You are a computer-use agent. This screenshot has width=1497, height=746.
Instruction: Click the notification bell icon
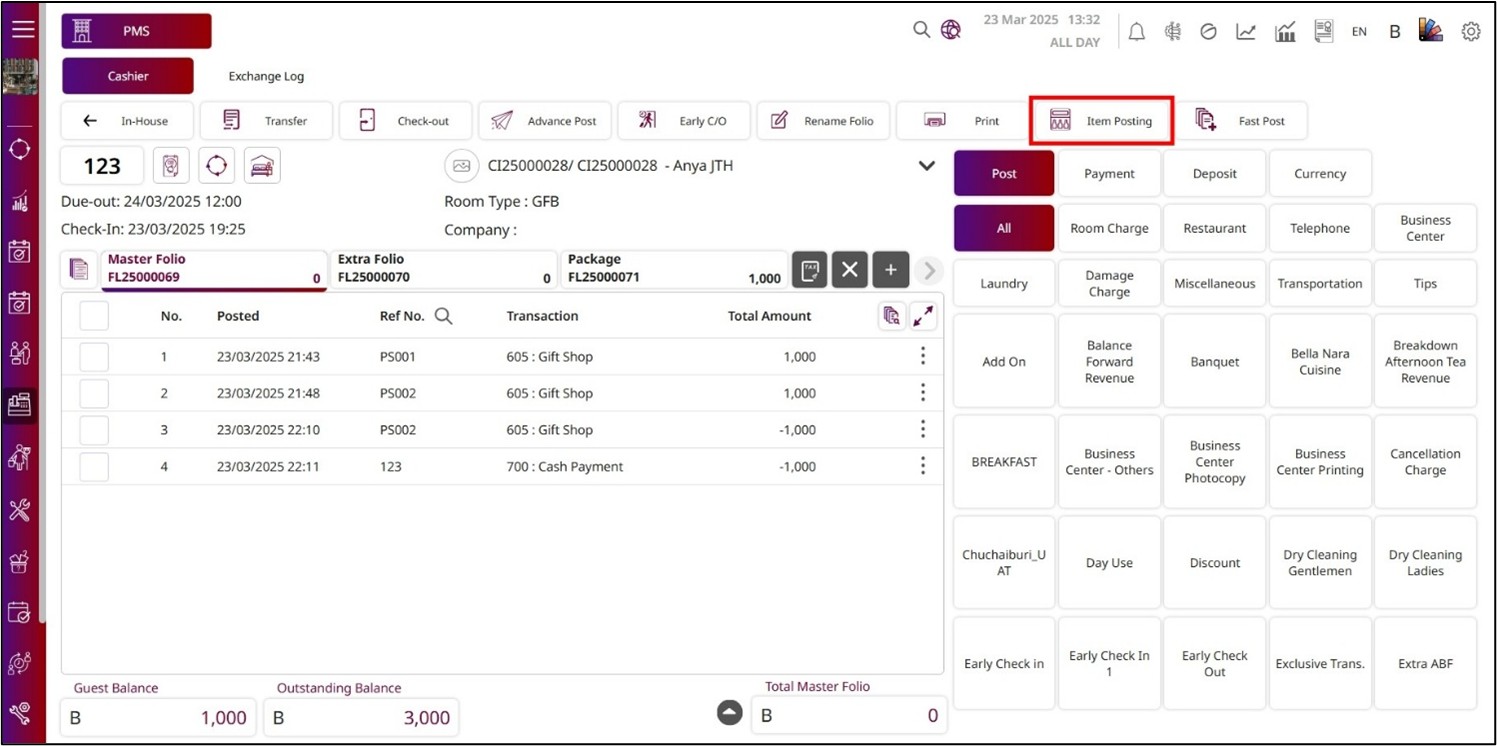[x=1137, y=32]
